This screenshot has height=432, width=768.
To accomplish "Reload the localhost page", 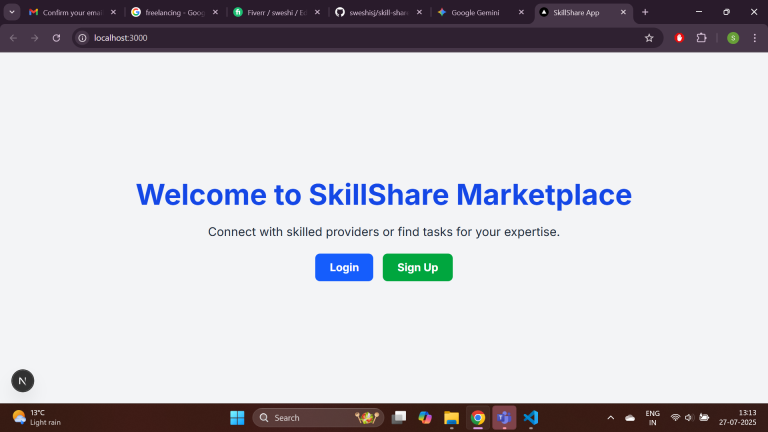I will (x=56, y=38).
